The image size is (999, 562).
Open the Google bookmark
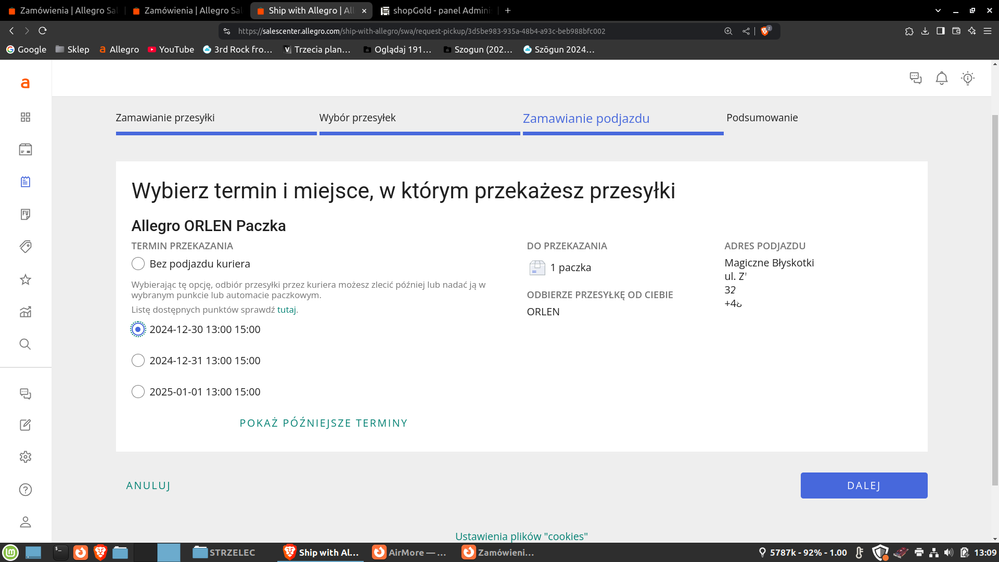pos(26,49)
